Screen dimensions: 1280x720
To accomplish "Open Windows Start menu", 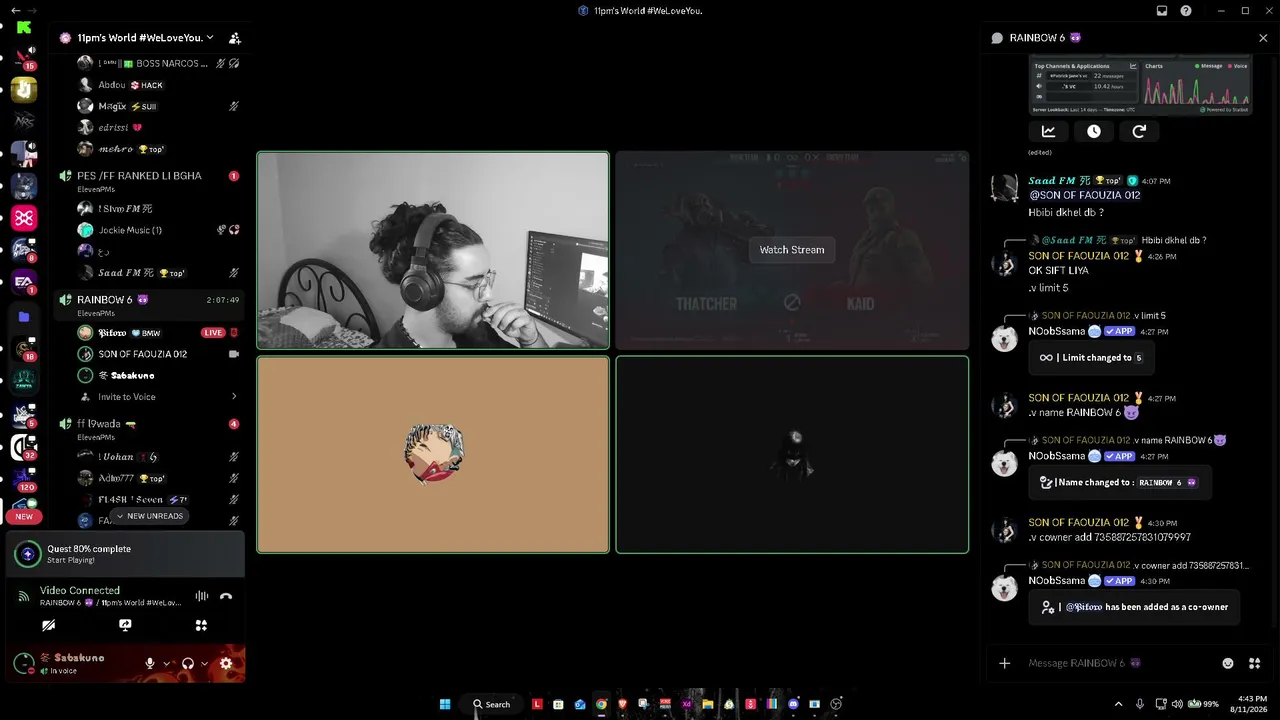I will (445, 704).
